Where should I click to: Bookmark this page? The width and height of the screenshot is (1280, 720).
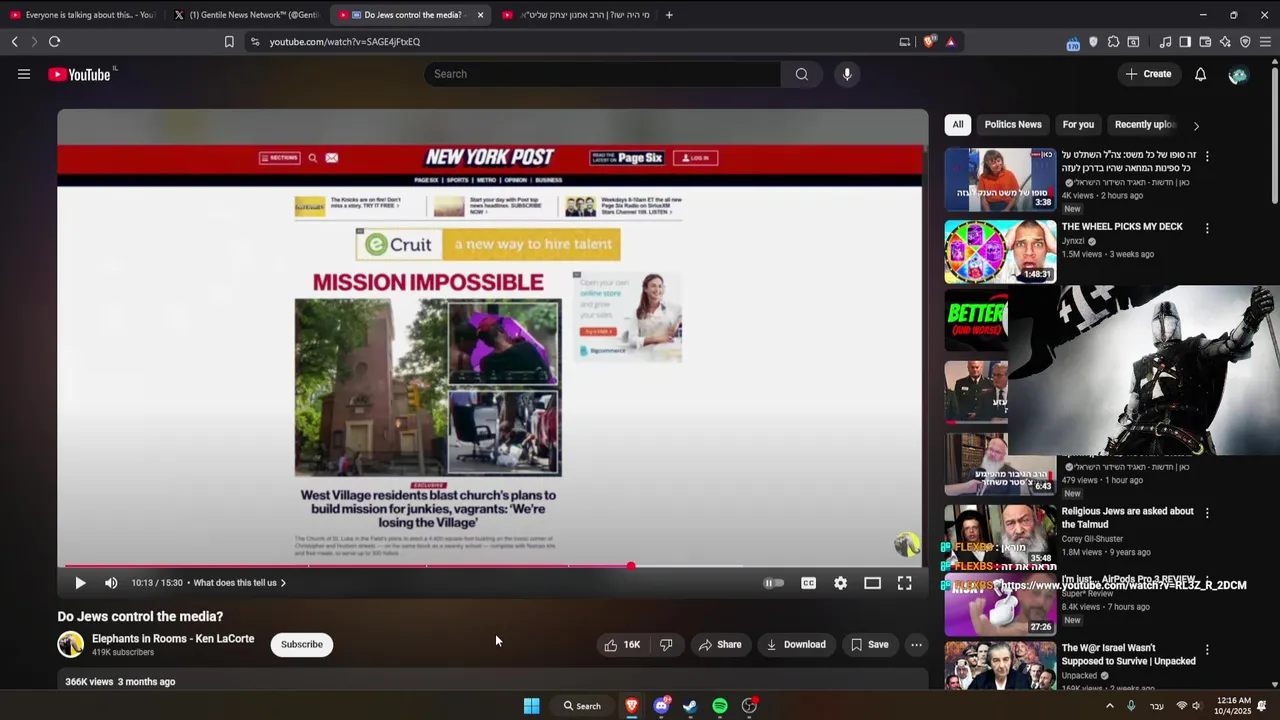229,42
